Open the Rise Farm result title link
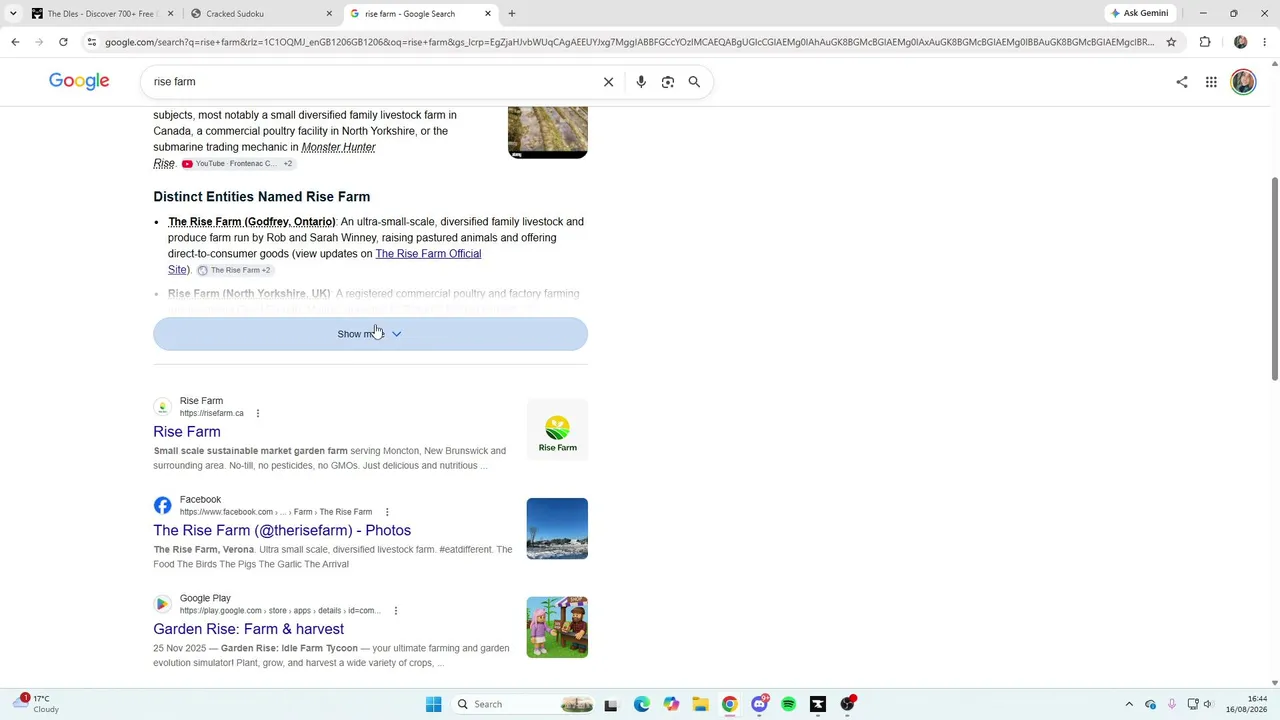 pyautogui.click(x=187, y=432)
